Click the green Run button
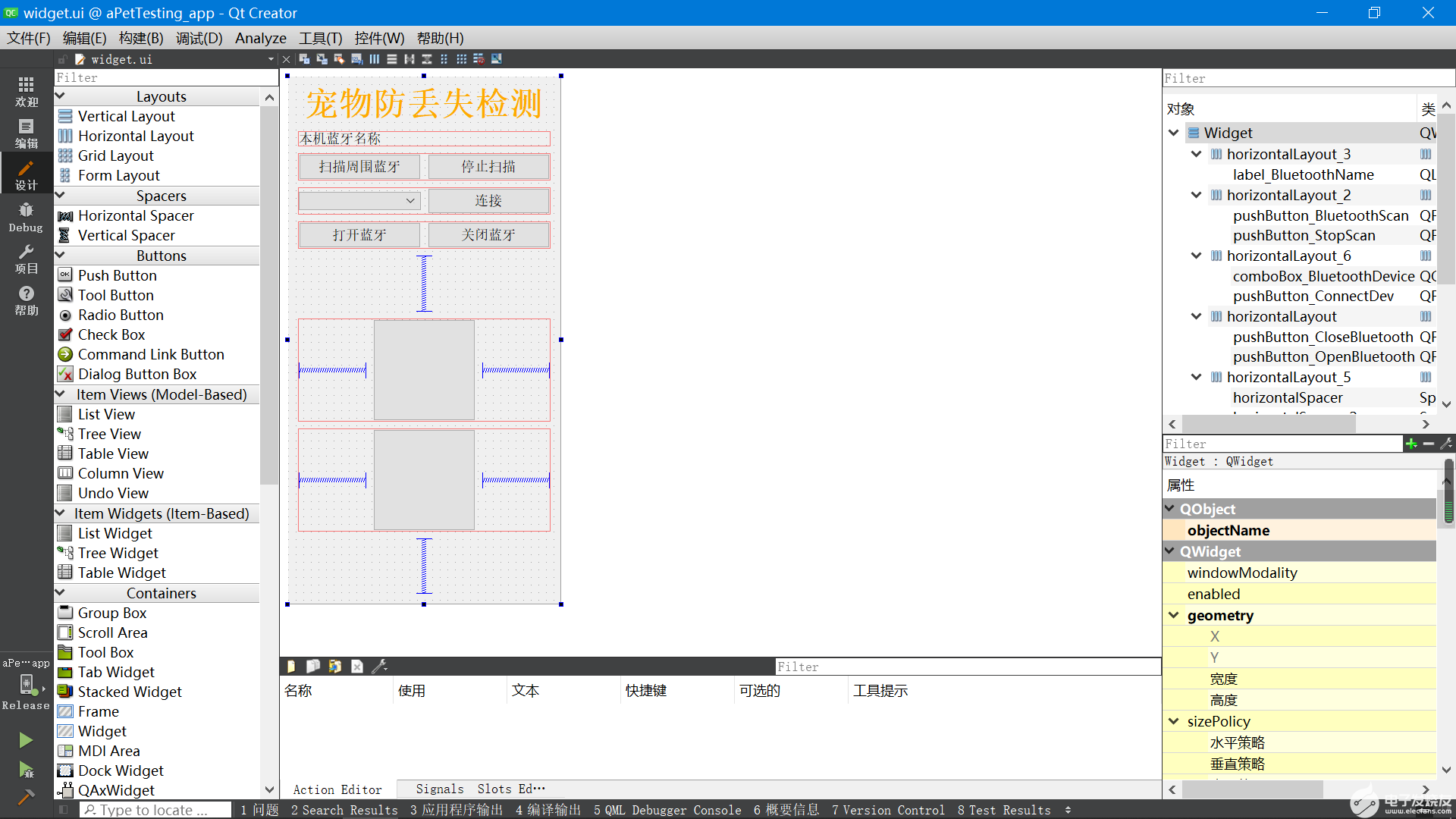This screenshot has height=819, width=1456. [26, 739]
